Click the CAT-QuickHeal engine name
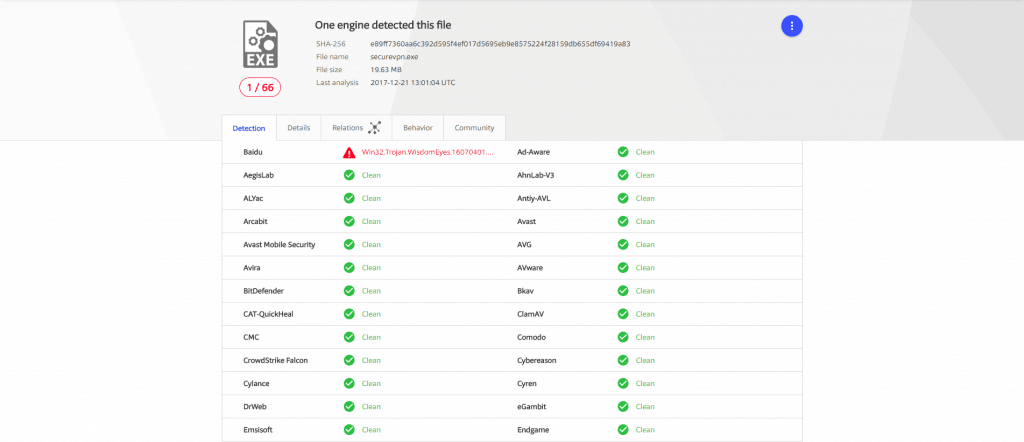 pyautogui.click(x=268, y=314)
